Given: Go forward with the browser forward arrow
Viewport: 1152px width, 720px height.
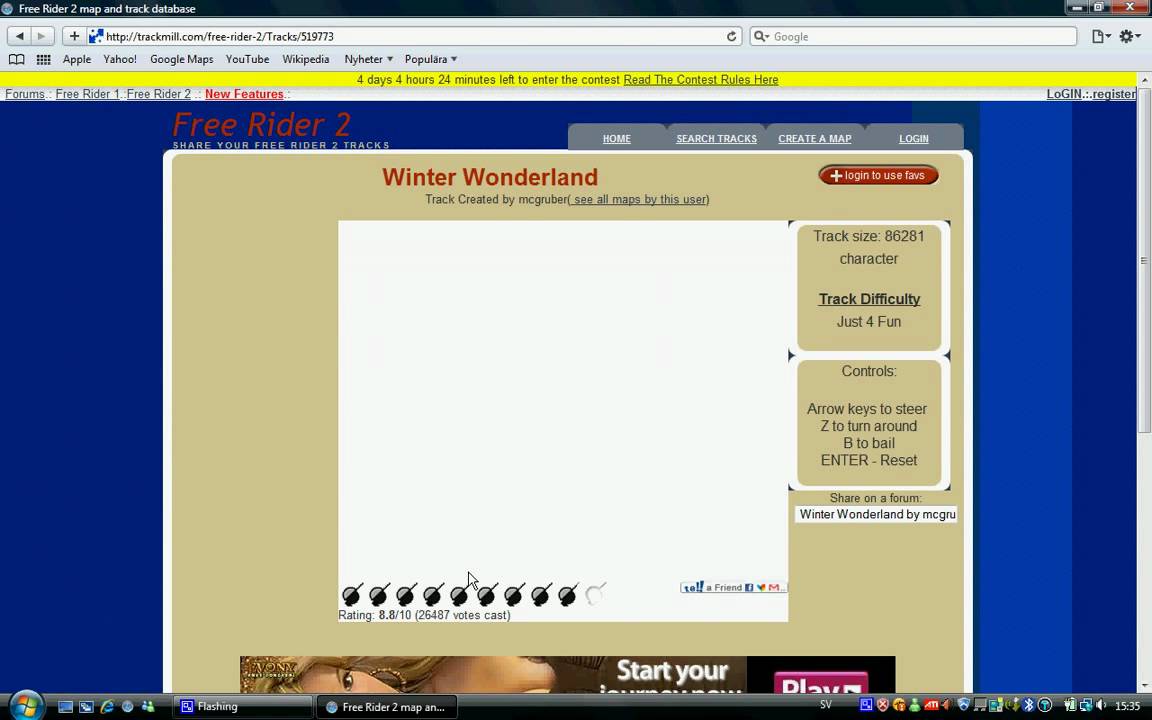Looking at the screenshot, I should [x=42, y=36].
